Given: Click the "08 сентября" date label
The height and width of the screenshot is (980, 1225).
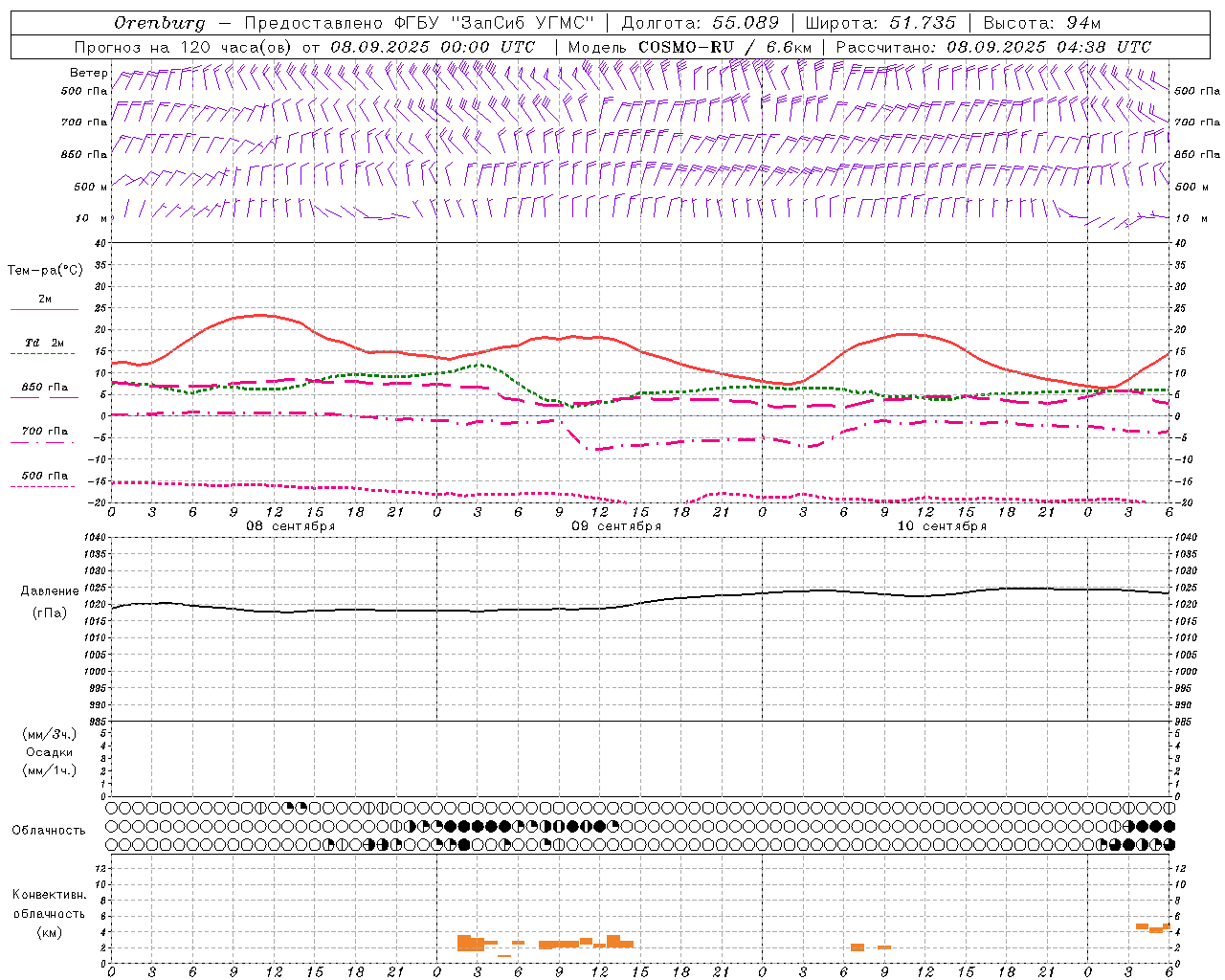Looking at the screenshot, I should pyautogui.click(x=291, y=526).
